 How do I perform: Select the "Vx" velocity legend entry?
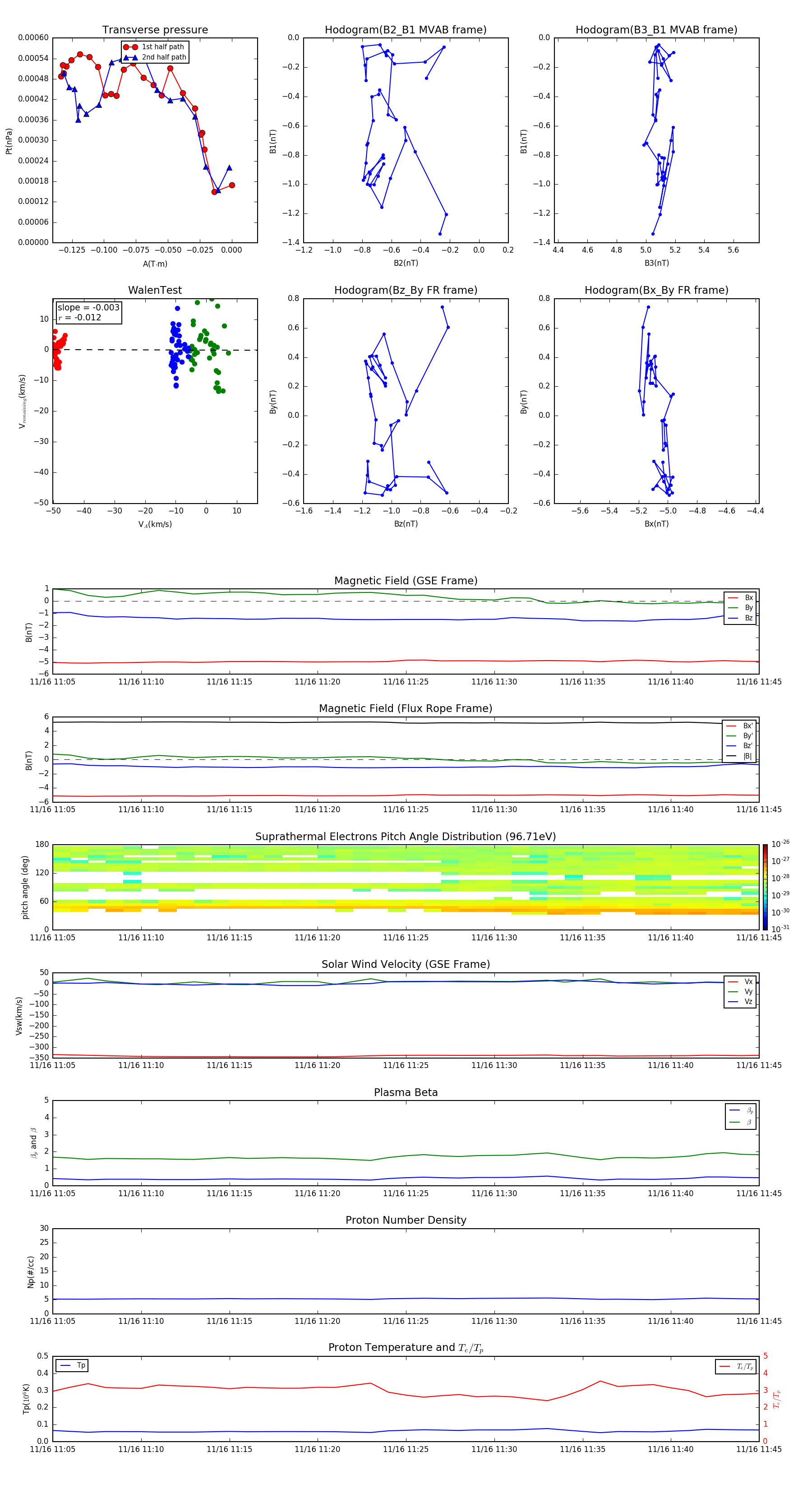(740, 981)
